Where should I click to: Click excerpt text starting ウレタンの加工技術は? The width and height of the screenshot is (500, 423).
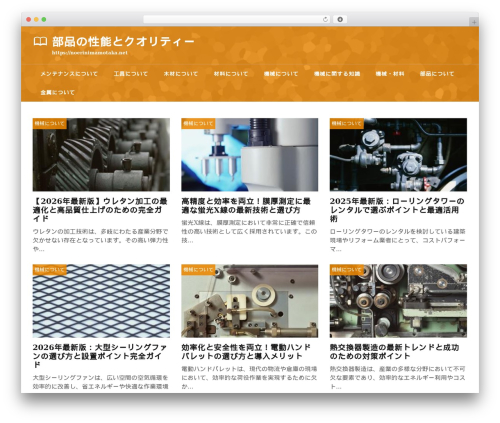100,240
